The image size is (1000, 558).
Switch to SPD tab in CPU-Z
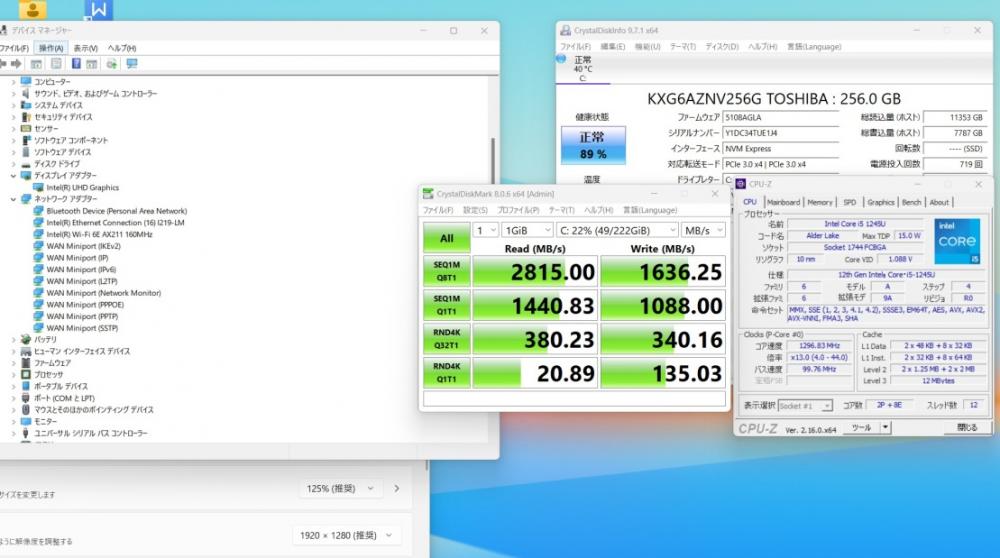(849, 202)
